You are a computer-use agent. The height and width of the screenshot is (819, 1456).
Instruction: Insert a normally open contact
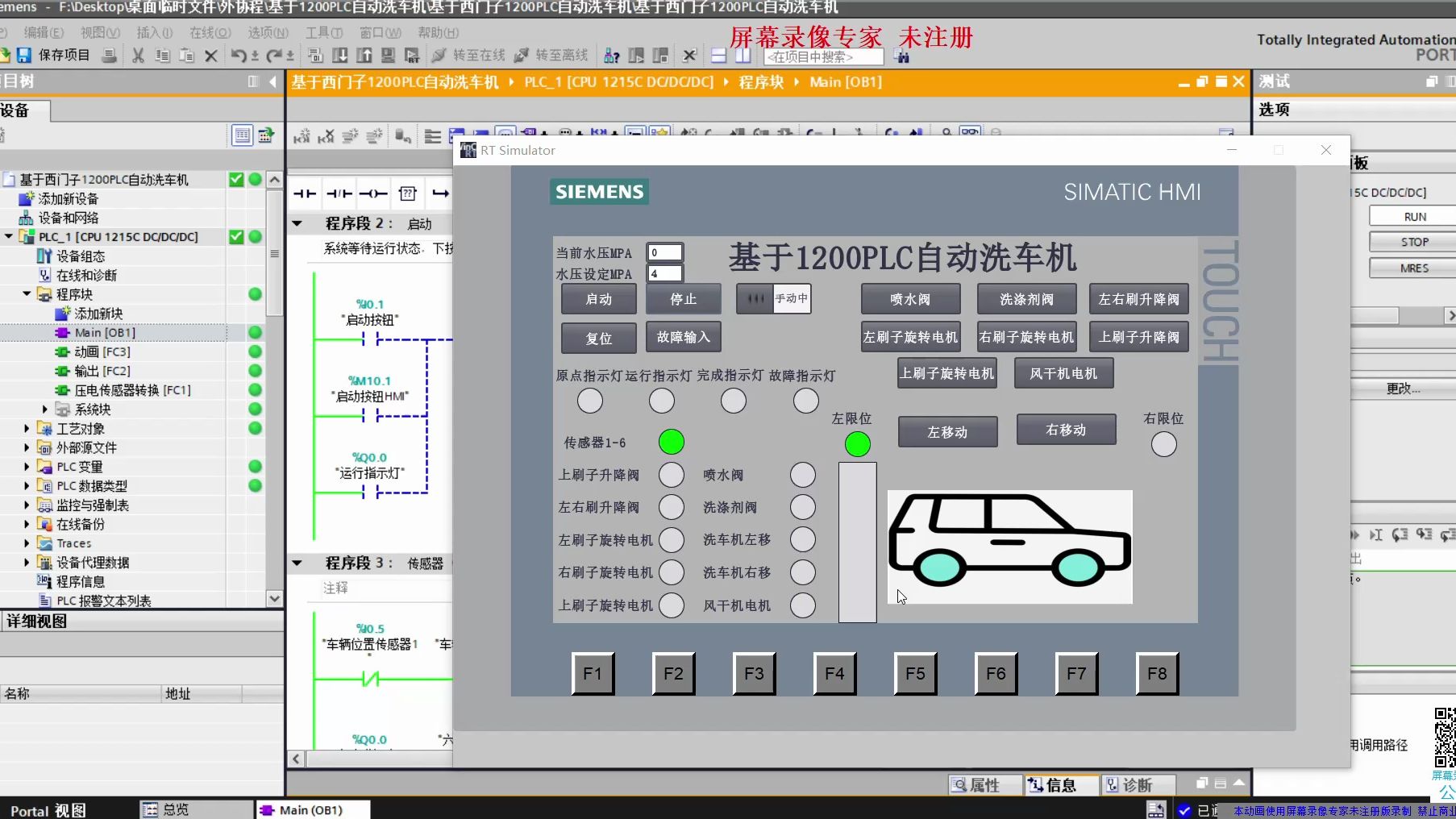coord(305,193)
